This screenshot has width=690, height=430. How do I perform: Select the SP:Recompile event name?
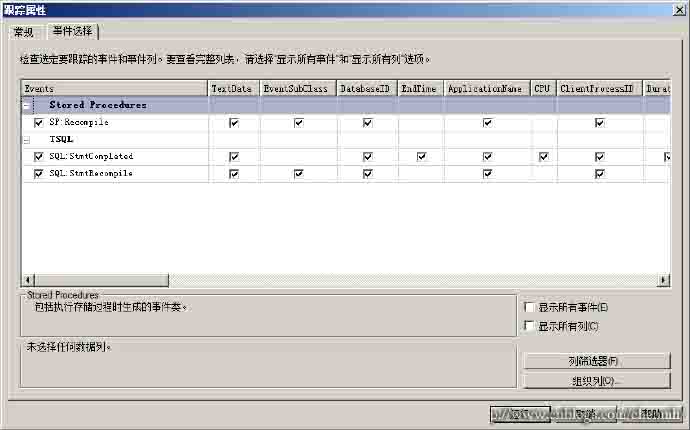pyautogui.click(x=79, y=122)
